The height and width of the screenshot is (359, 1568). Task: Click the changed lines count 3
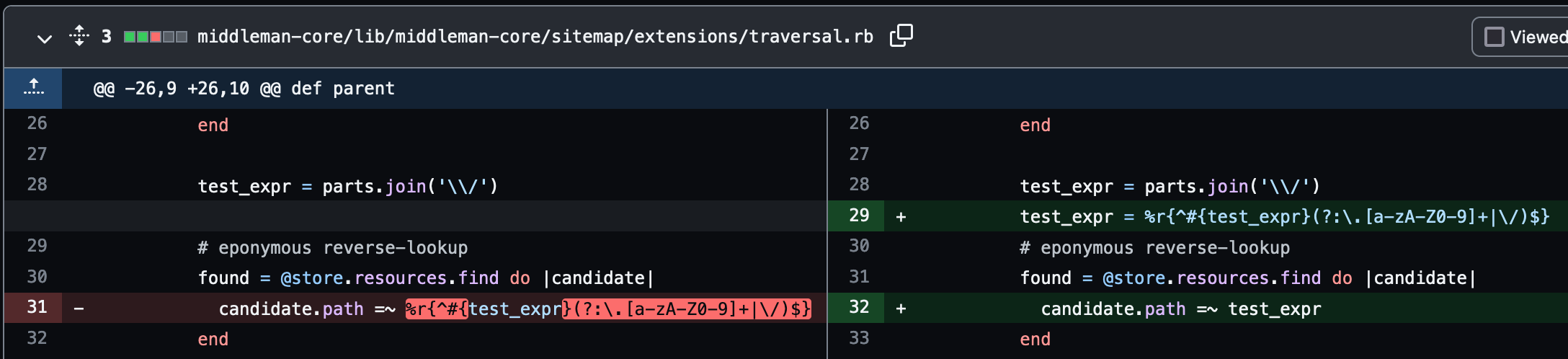[107, 37]
